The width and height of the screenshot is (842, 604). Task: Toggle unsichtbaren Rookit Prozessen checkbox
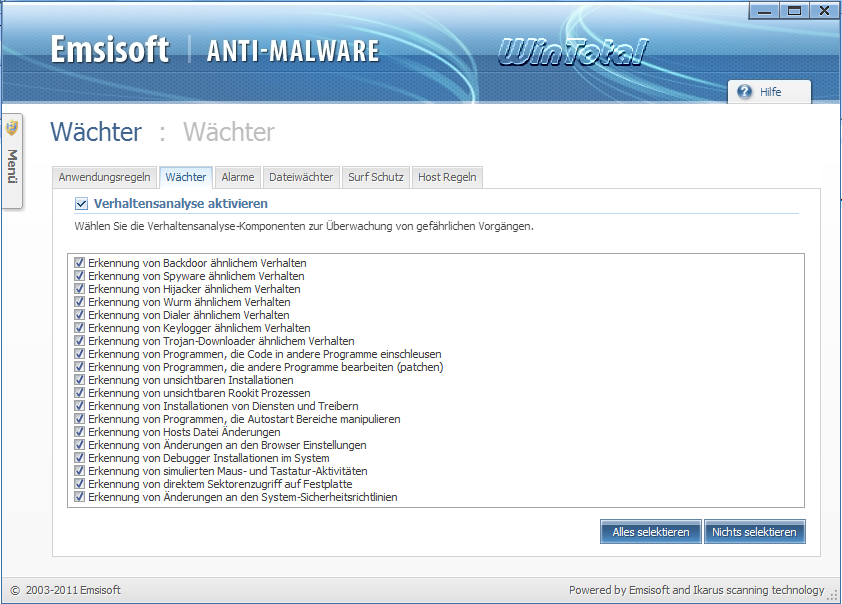[79, 393]
